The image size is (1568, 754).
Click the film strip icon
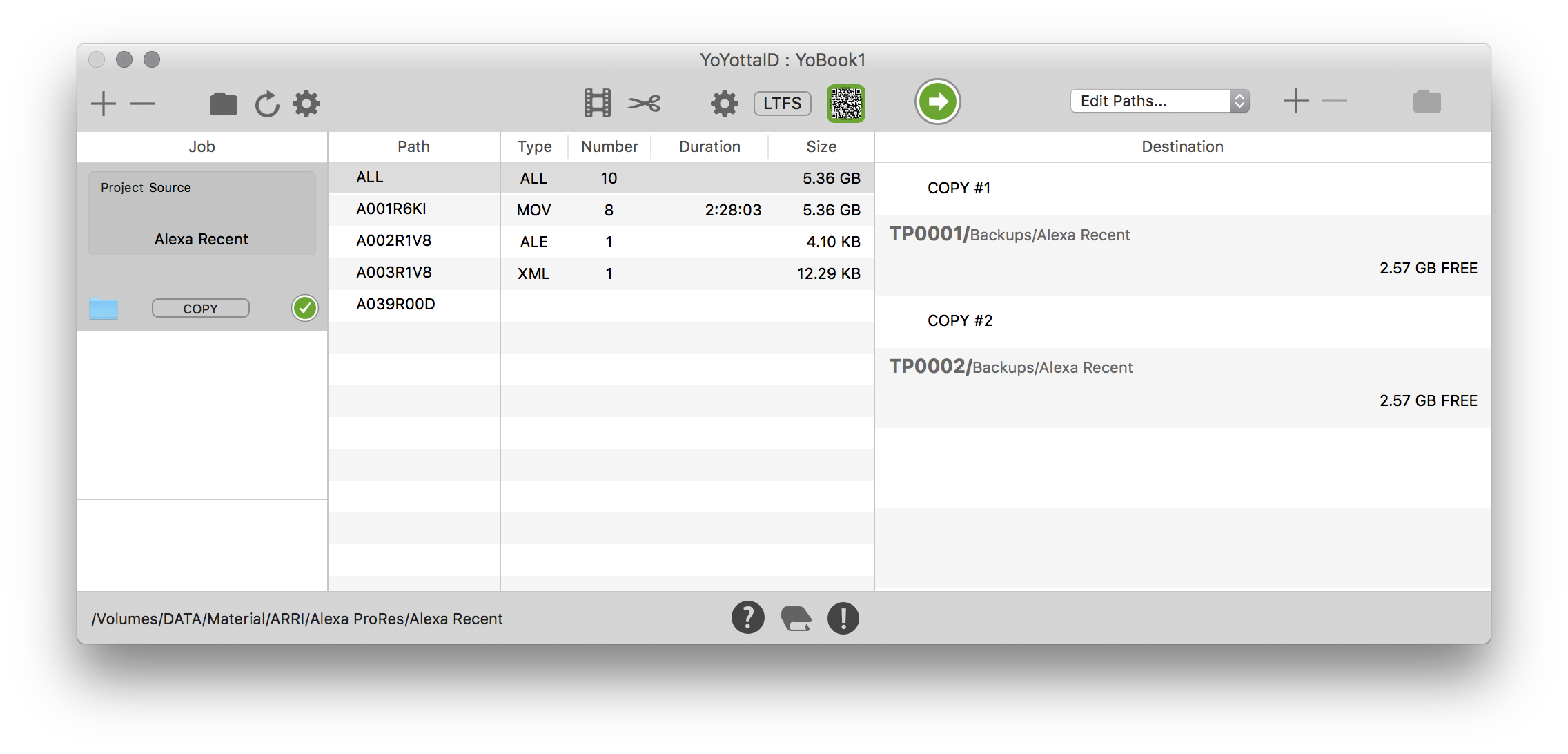tap(597, 103)
